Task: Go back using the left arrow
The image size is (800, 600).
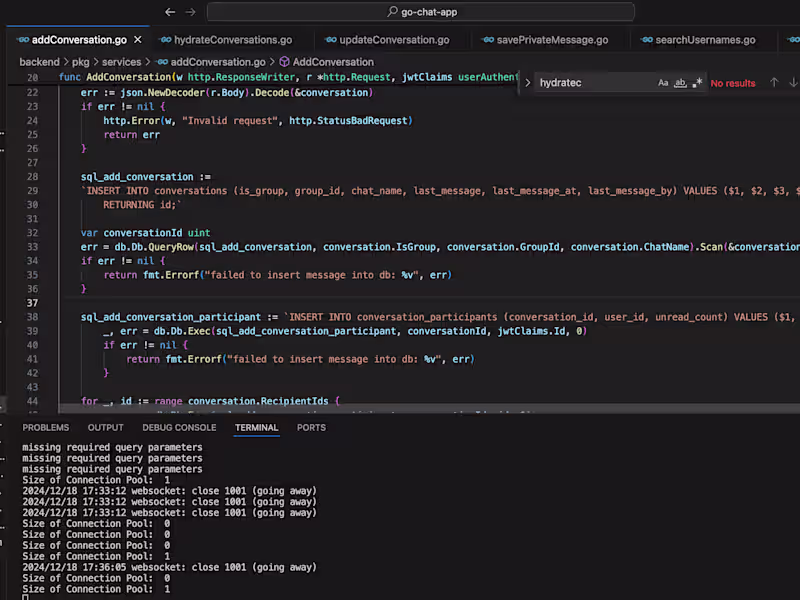Action: 170,12
